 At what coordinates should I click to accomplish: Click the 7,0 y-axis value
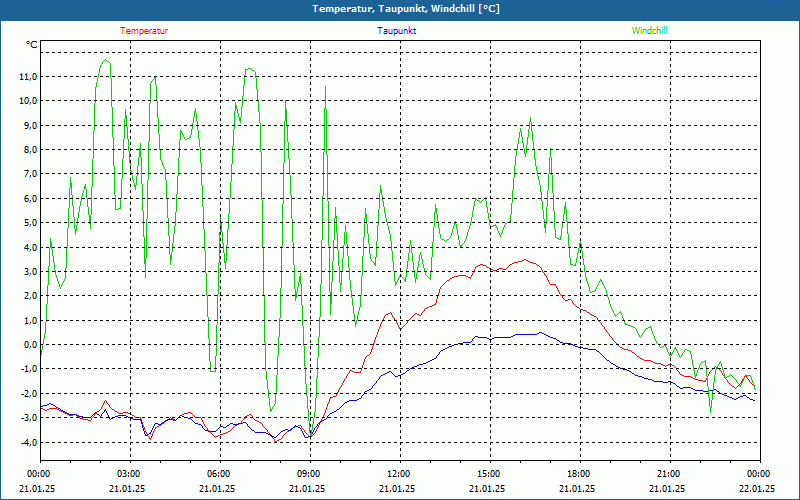tap(30, 174)
